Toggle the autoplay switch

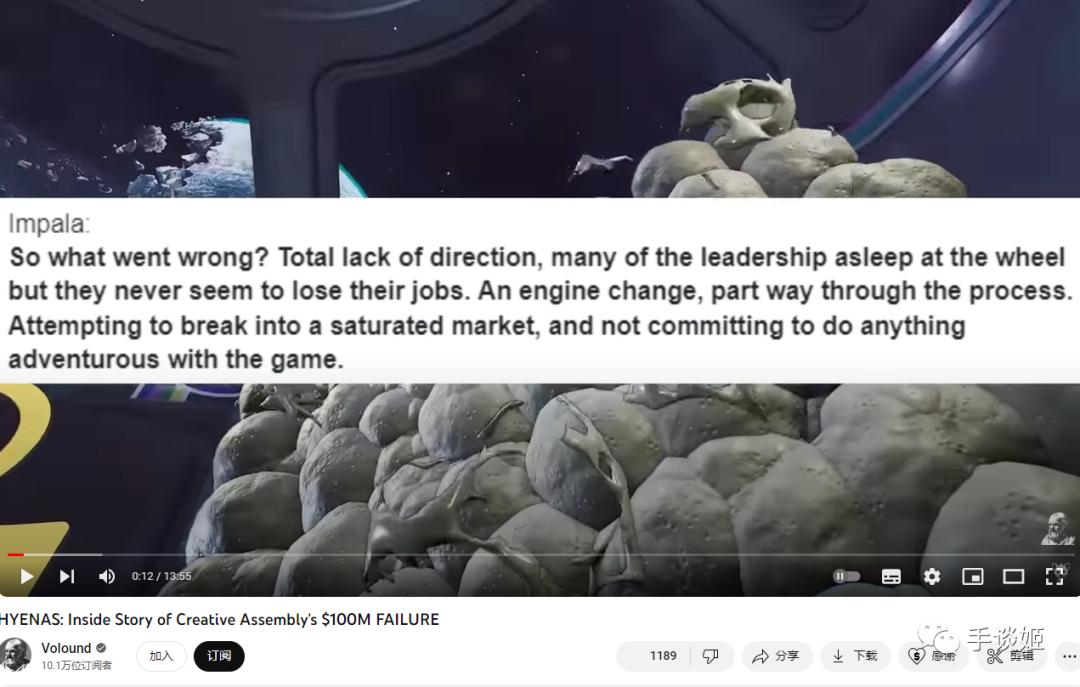(847, 576)
